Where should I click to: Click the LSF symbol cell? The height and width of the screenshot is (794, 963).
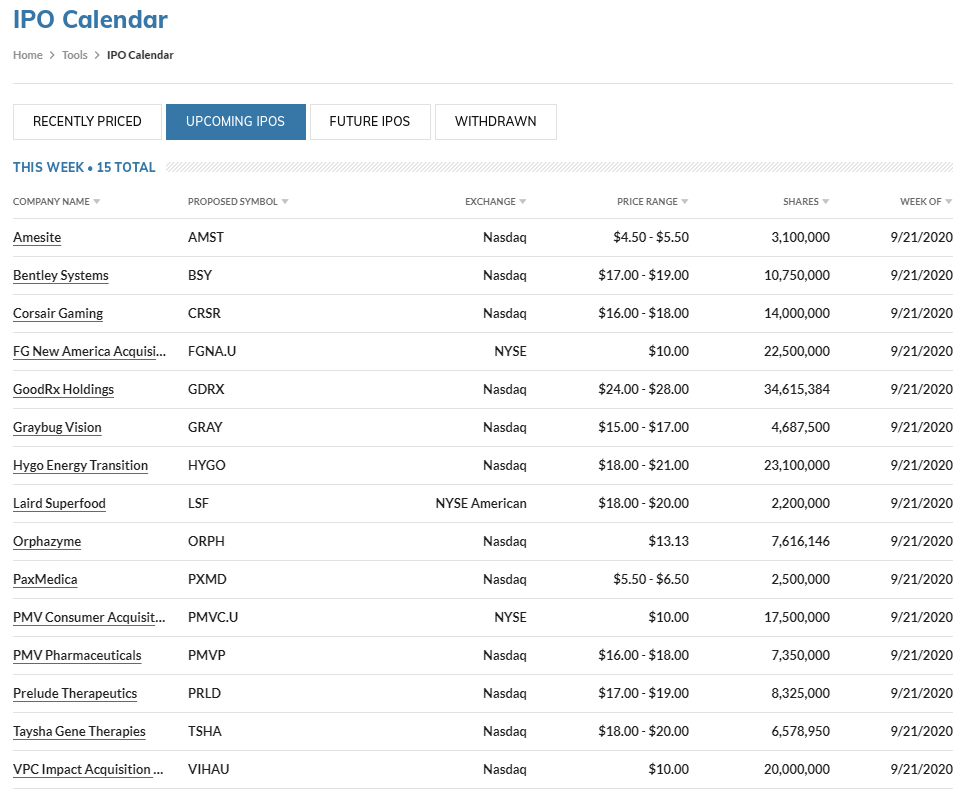pyautogui.click(x=198, y=504)
